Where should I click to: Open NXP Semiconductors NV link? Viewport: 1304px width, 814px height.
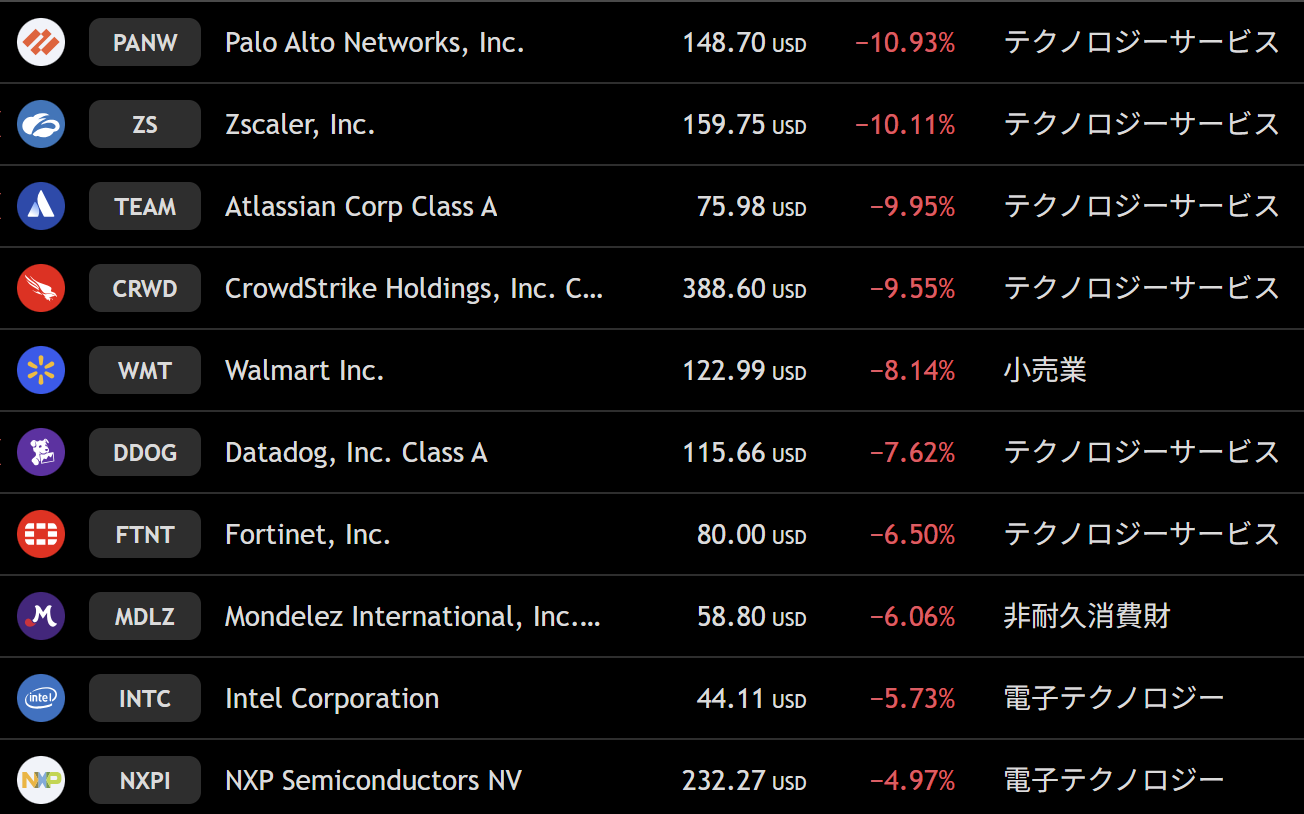pyautogui.click(x=373, y=781)
